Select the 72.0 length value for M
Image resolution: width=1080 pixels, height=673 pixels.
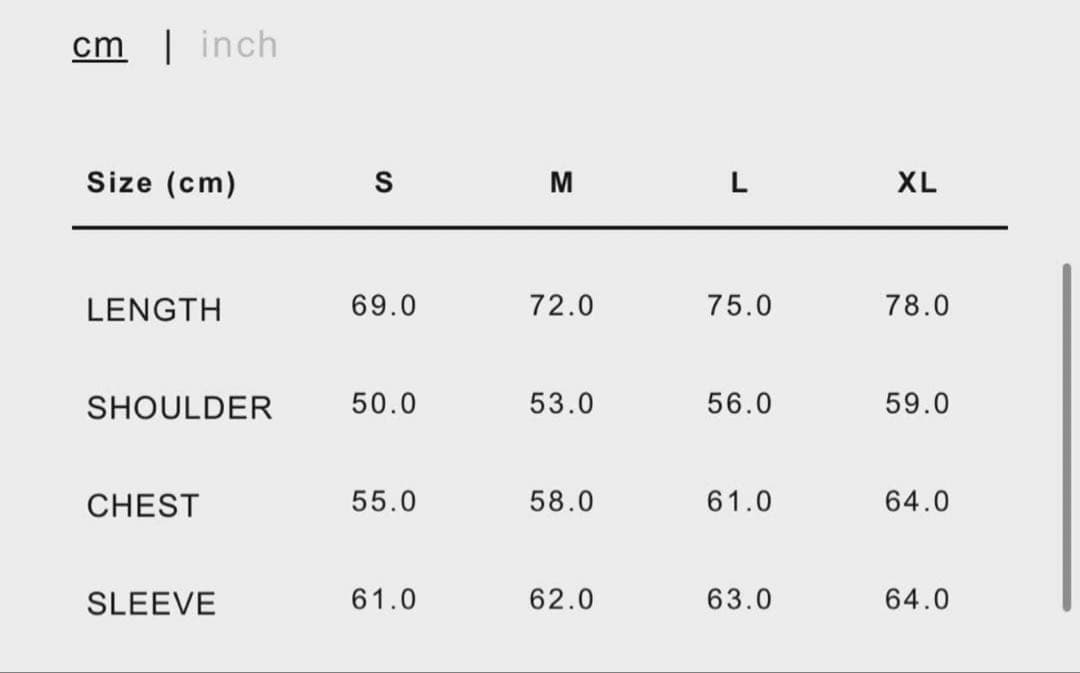(x=561, y=305)
